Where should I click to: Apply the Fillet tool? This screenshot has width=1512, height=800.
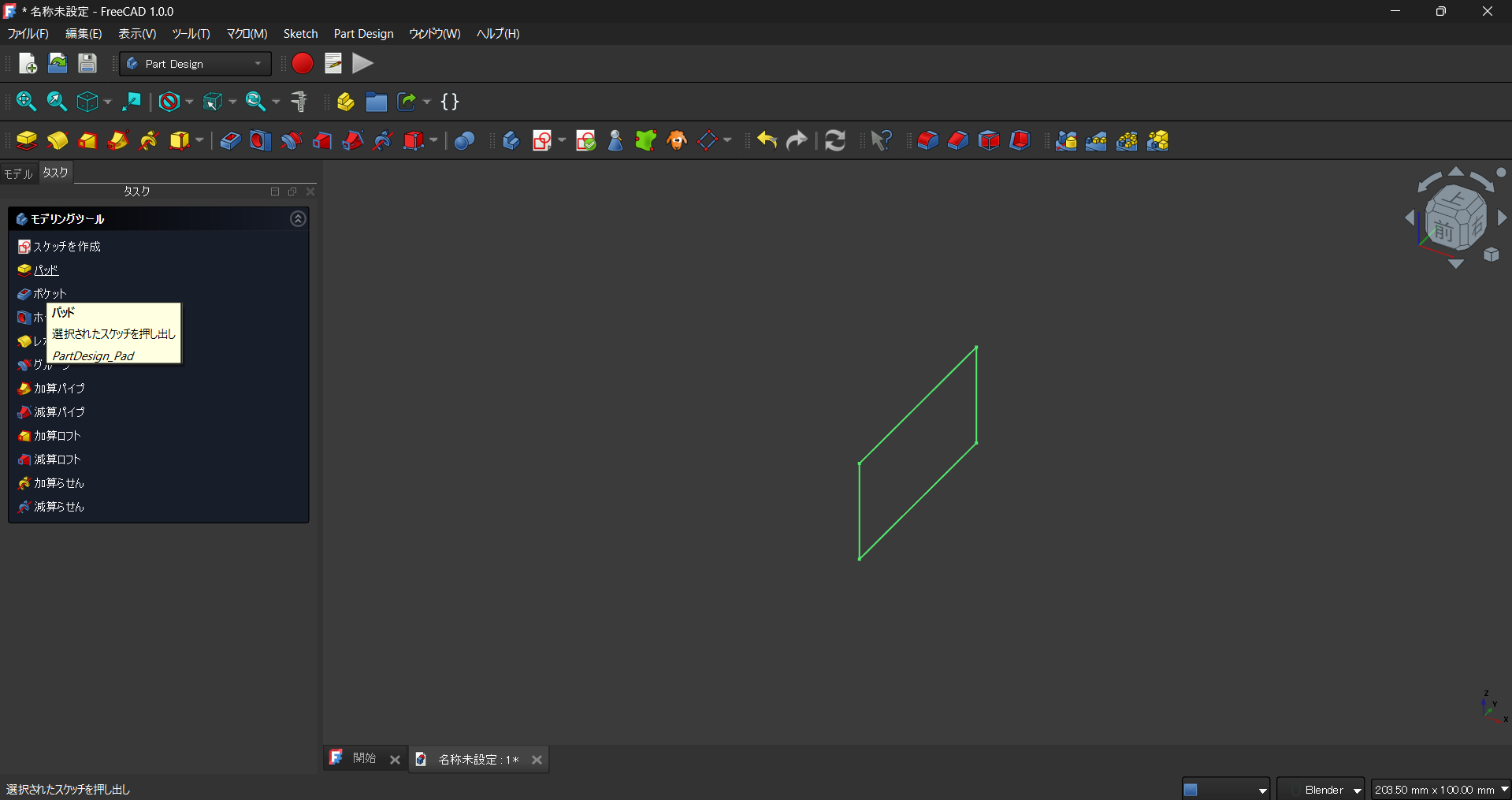927,140
